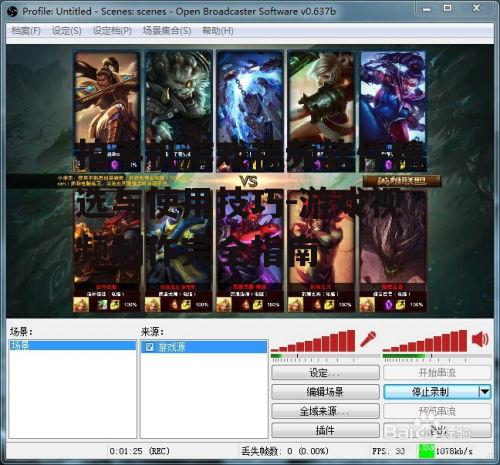
Task: Click the 设定... button
Action: [x=325, y=373]
